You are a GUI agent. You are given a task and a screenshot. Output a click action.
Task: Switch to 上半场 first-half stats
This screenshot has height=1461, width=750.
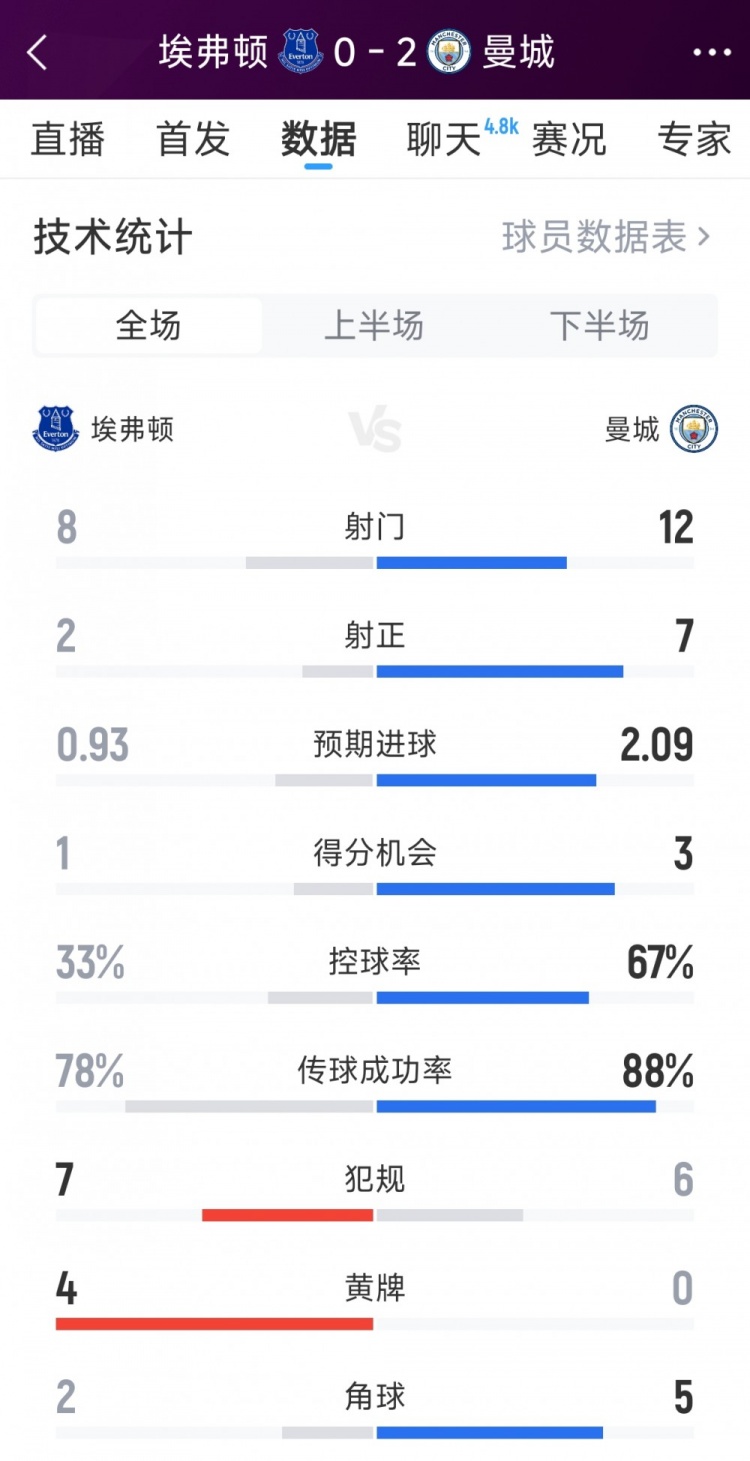374,326
